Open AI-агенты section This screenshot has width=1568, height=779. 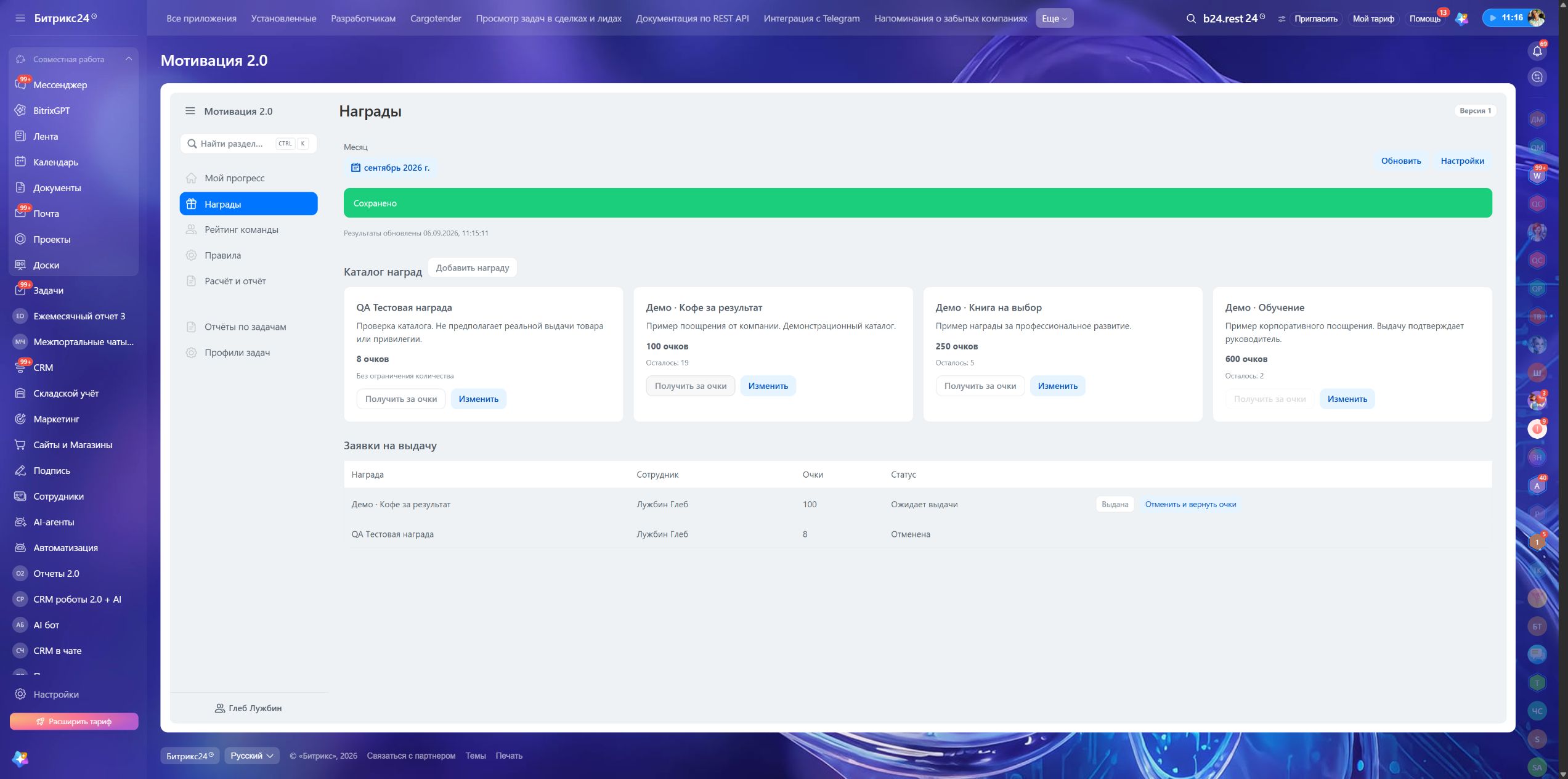pos(54,522)
